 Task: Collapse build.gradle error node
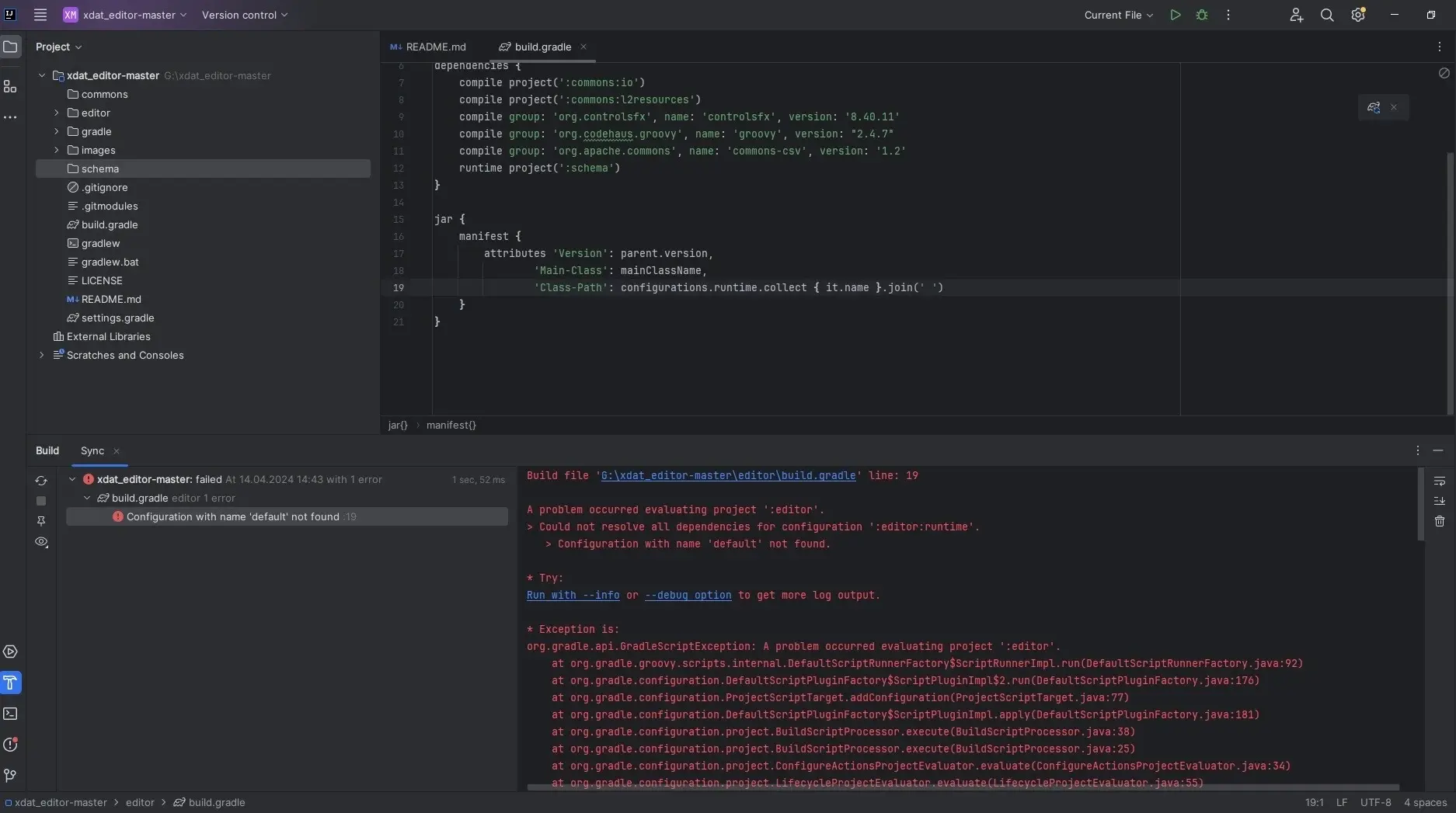click(87, 498)
